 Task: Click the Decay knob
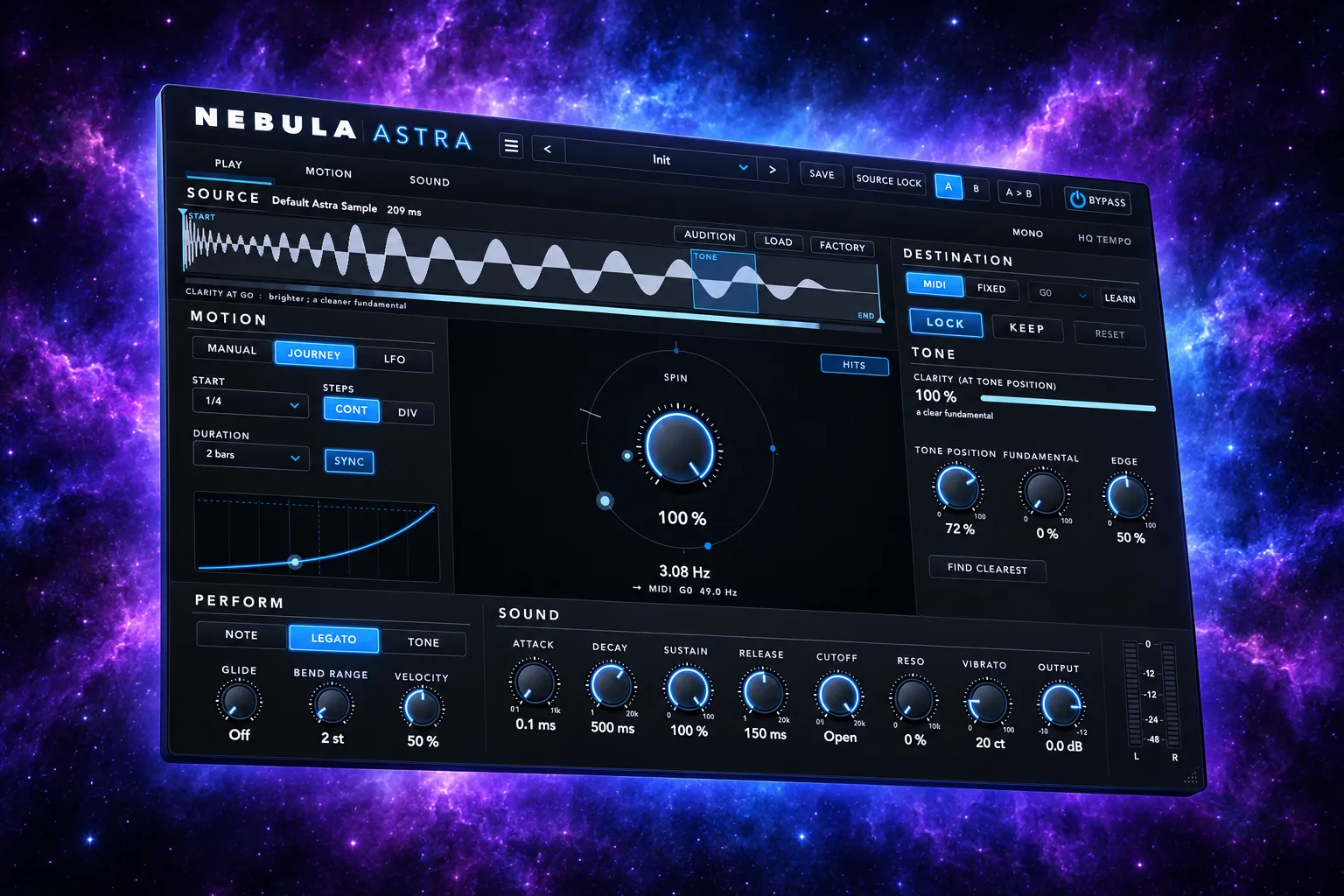611,686
